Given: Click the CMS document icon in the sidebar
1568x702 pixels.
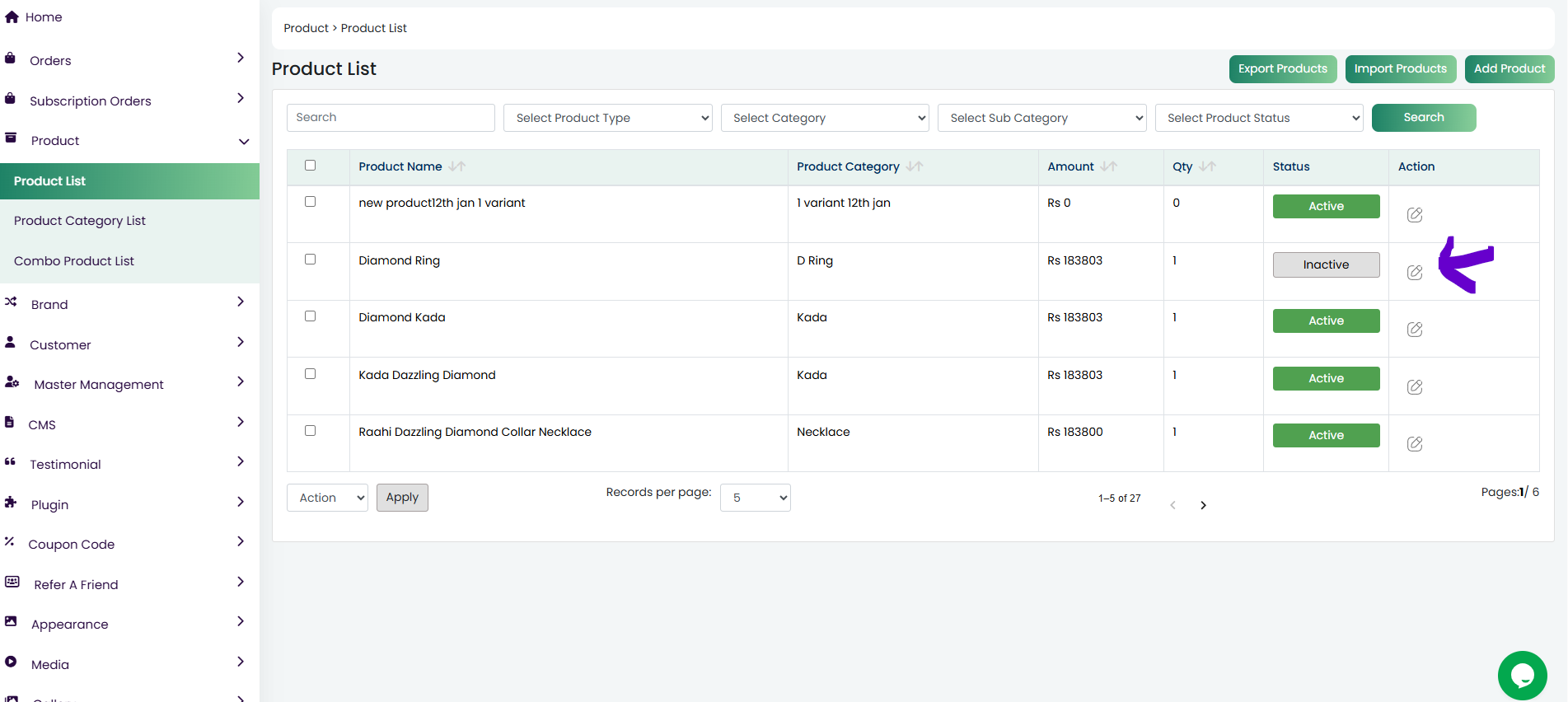Looking at the screenshot, I should pyautogui.click(x=9, y=422).
